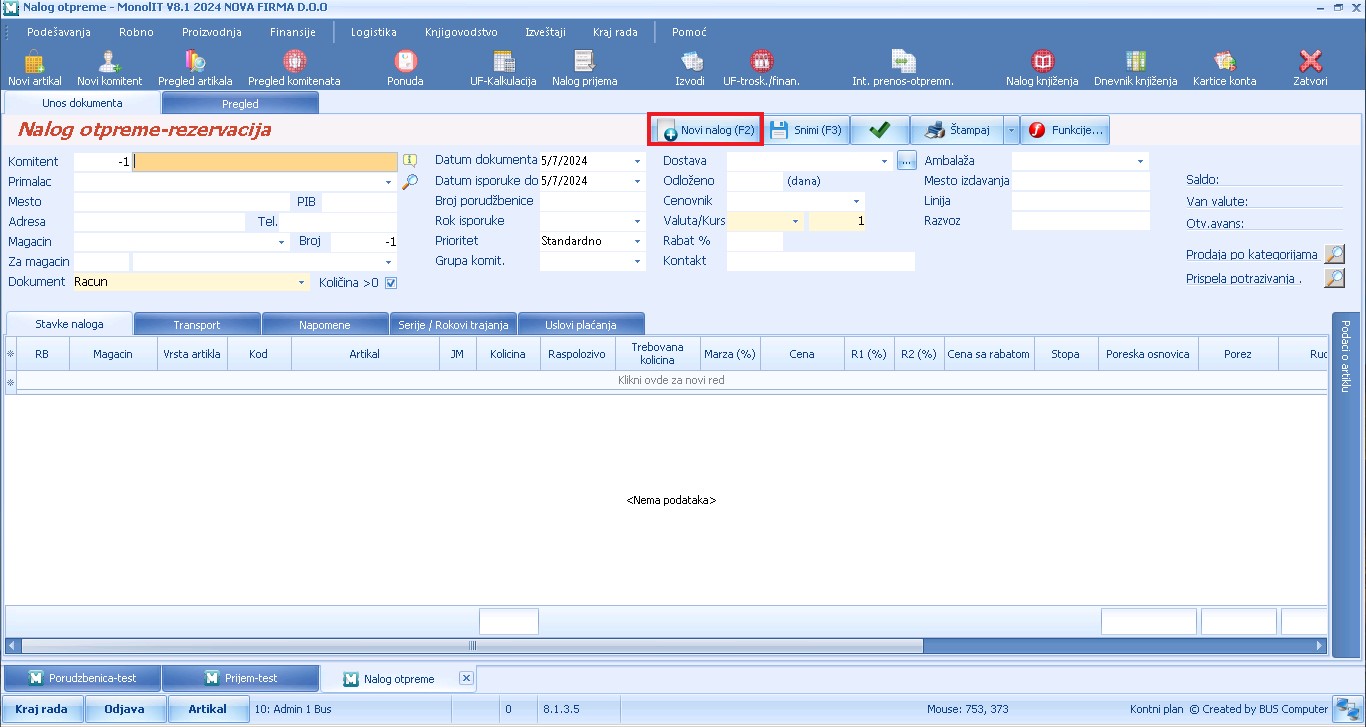Open the Magacin dropdown
Viewport: 1366px width, 727px height.
coord(282,242)
